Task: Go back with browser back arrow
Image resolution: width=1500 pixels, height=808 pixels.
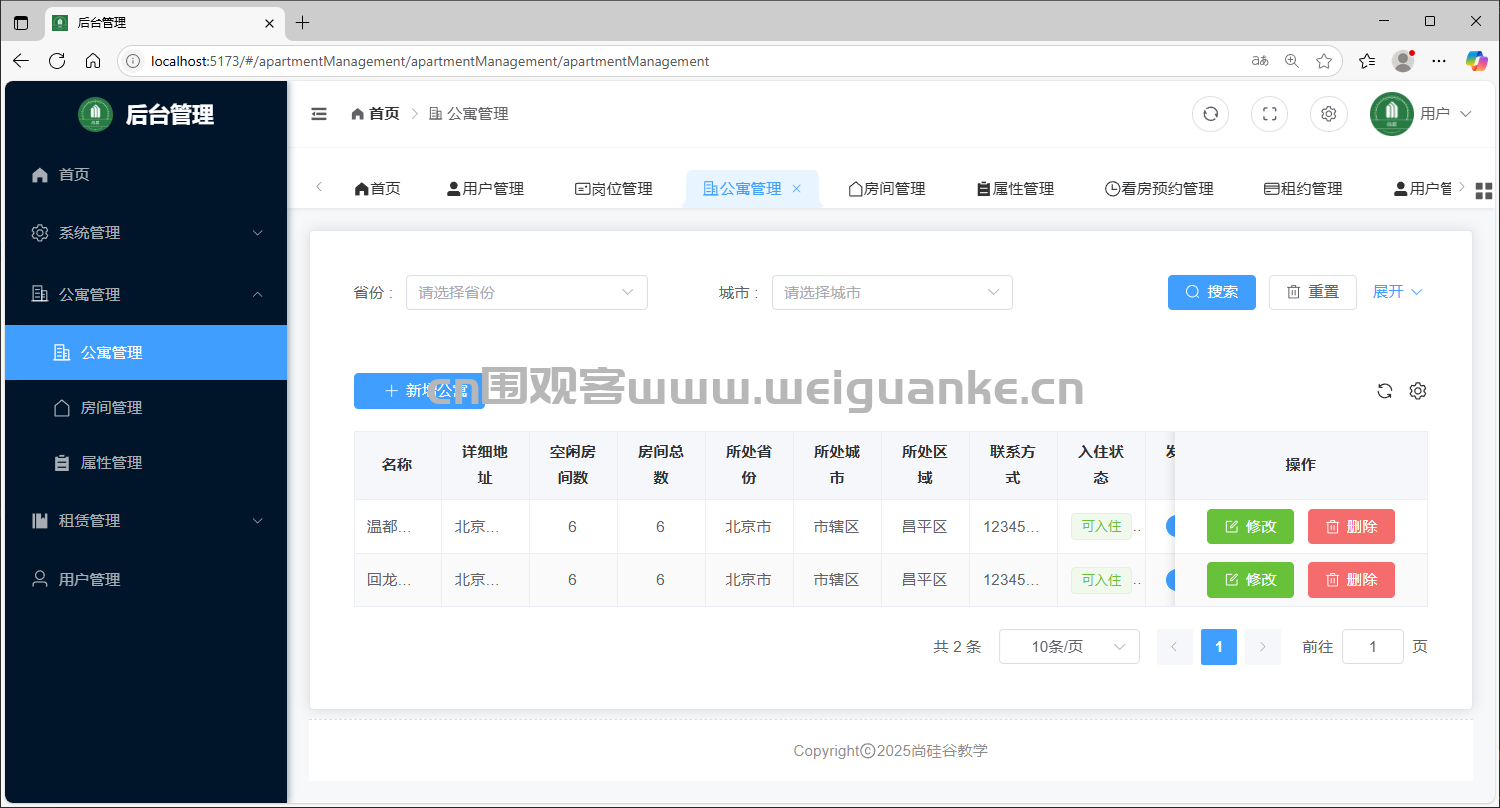Action: tap(21, 61)
